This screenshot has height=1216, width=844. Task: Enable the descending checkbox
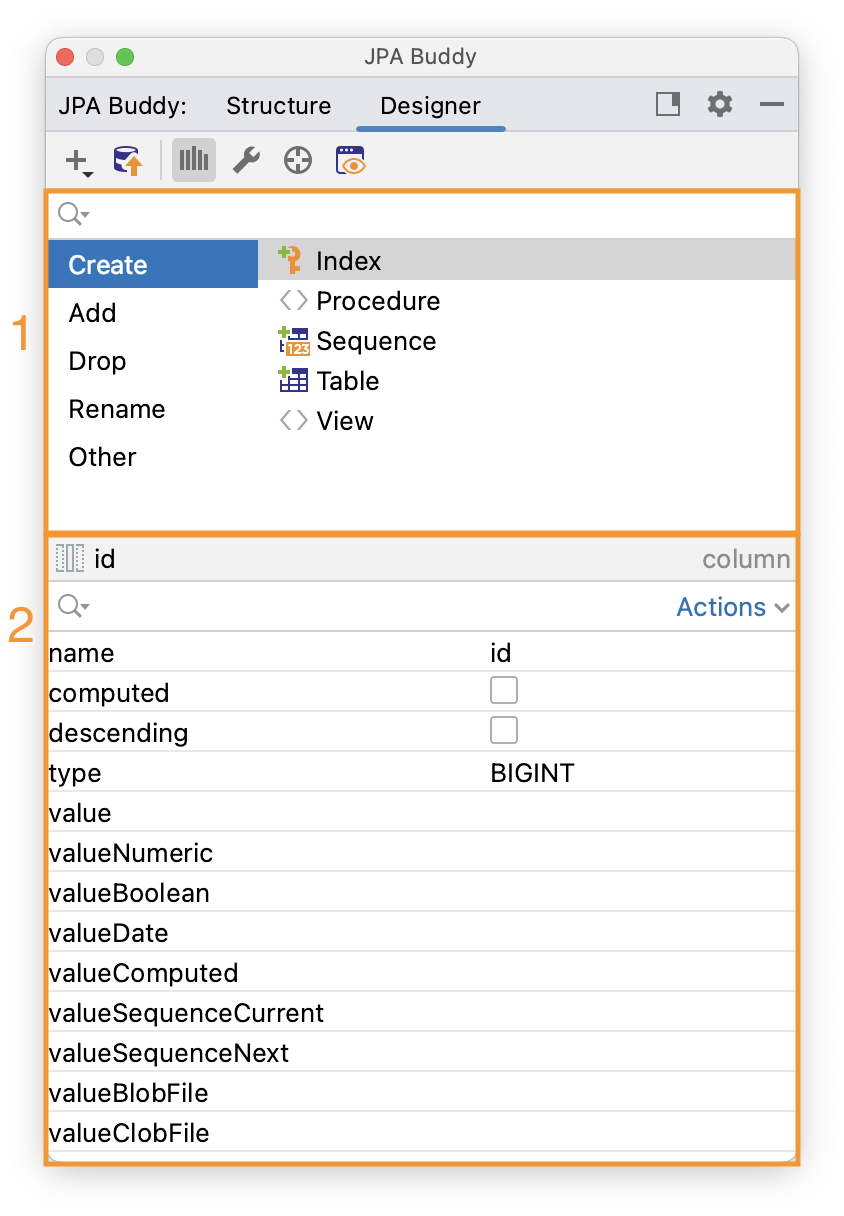click(504, 731)
